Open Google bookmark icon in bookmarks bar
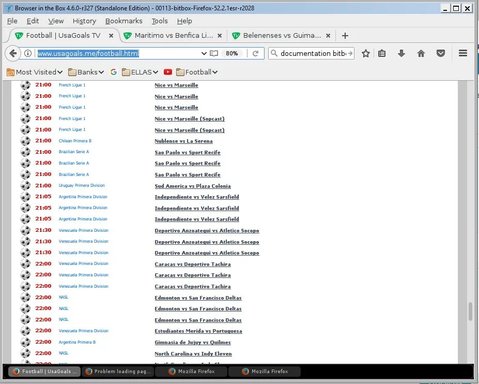Viewport: 479px width, 384px height. 113,72
